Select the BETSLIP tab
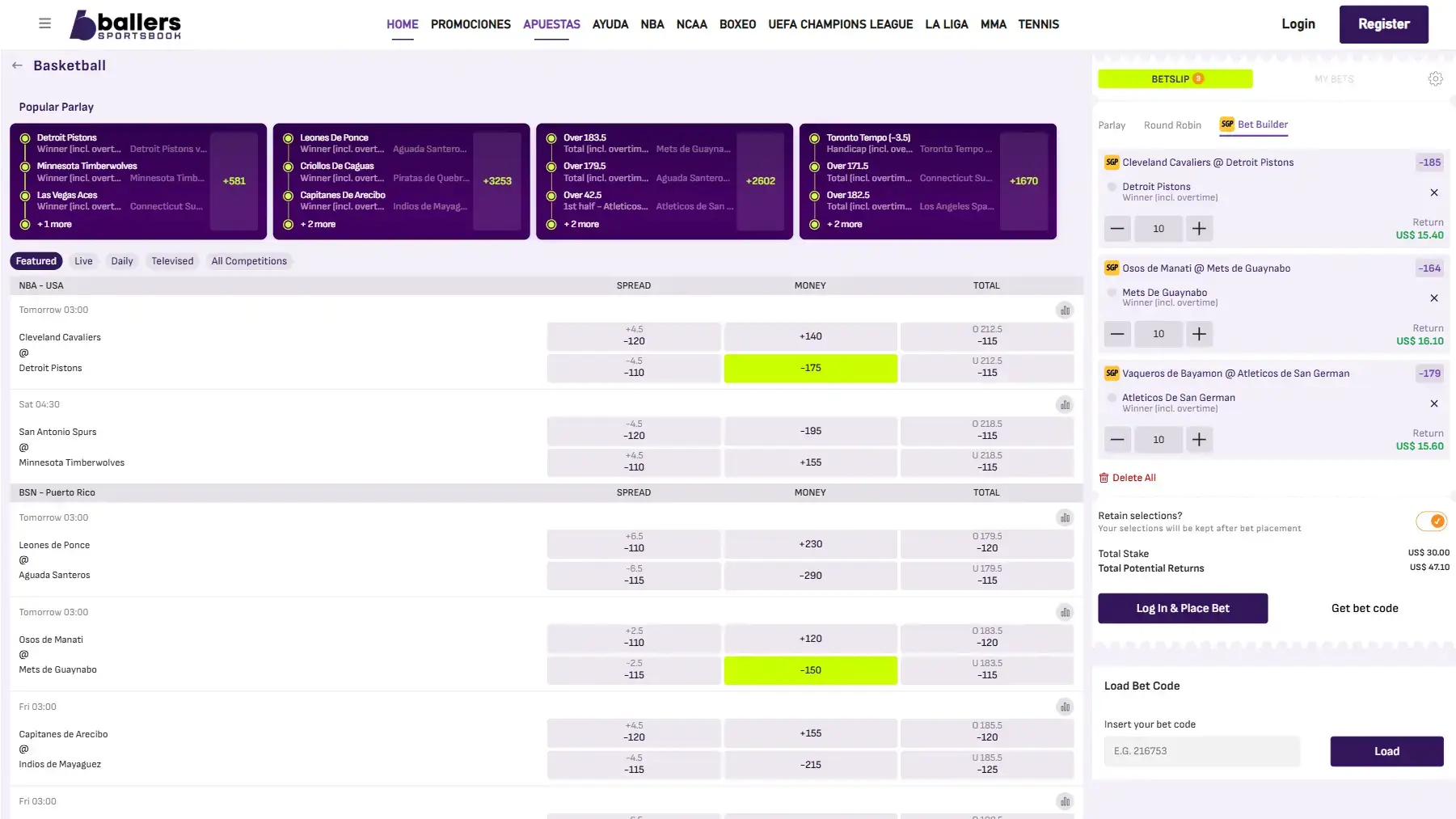The height and width of the screenshot is (819, 1456). (x=1175, y=79)
